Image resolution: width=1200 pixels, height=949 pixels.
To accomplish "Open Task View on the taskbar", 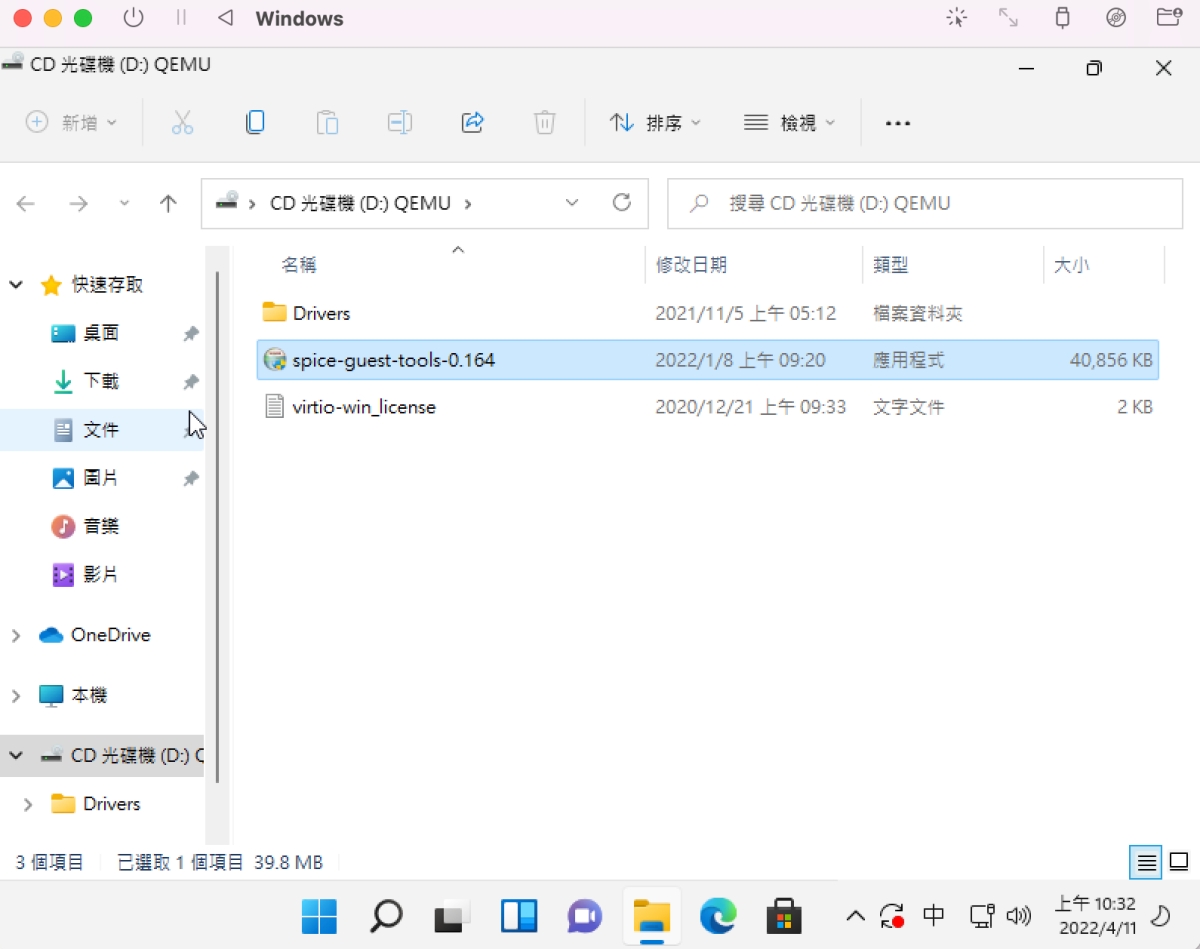I will (x=452, y=916).
